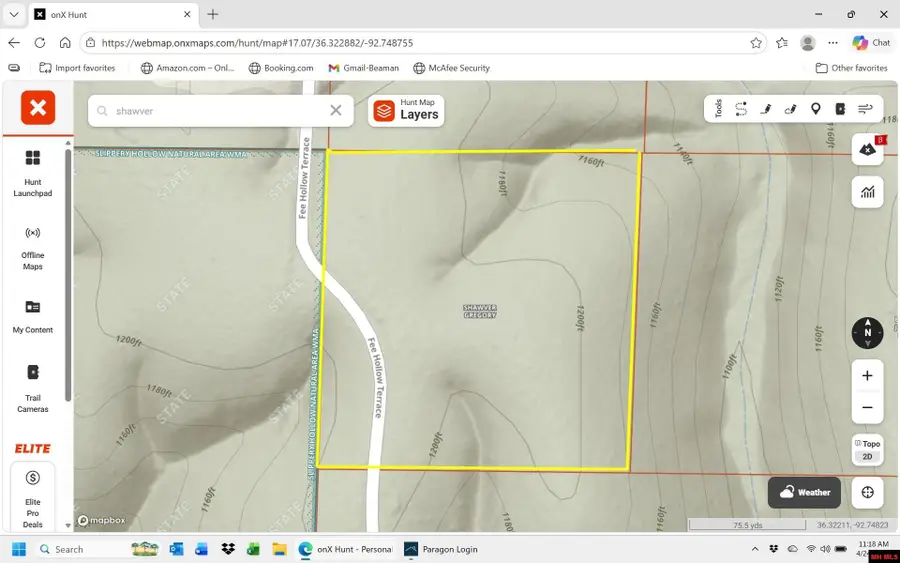The image size is (900, 563).
Task: Toggle the Topo 2D basemap switch
Action: (867, 450)
